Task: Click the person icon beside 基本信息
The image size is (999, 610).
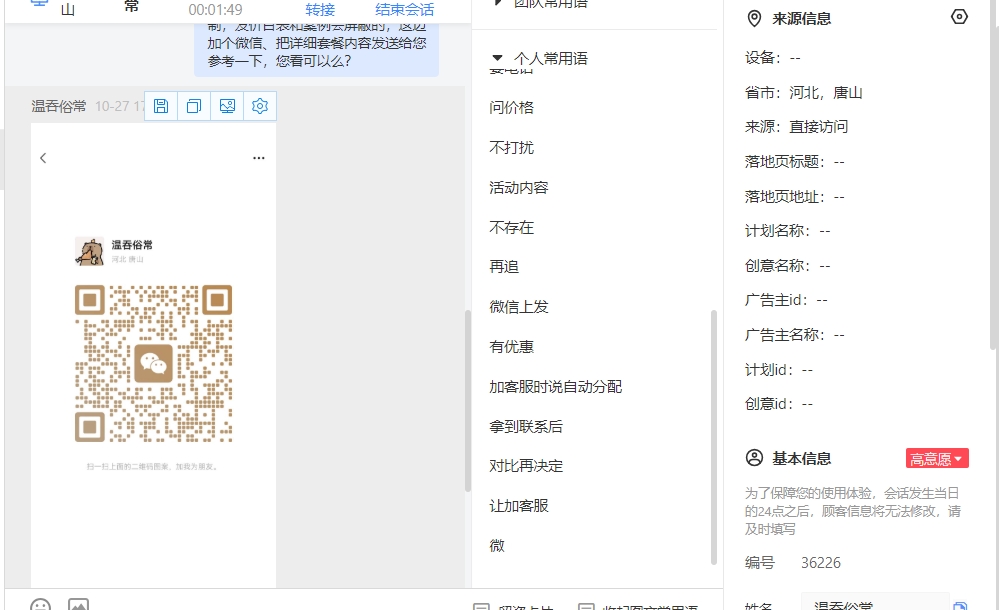Action: tap(754, 458)
